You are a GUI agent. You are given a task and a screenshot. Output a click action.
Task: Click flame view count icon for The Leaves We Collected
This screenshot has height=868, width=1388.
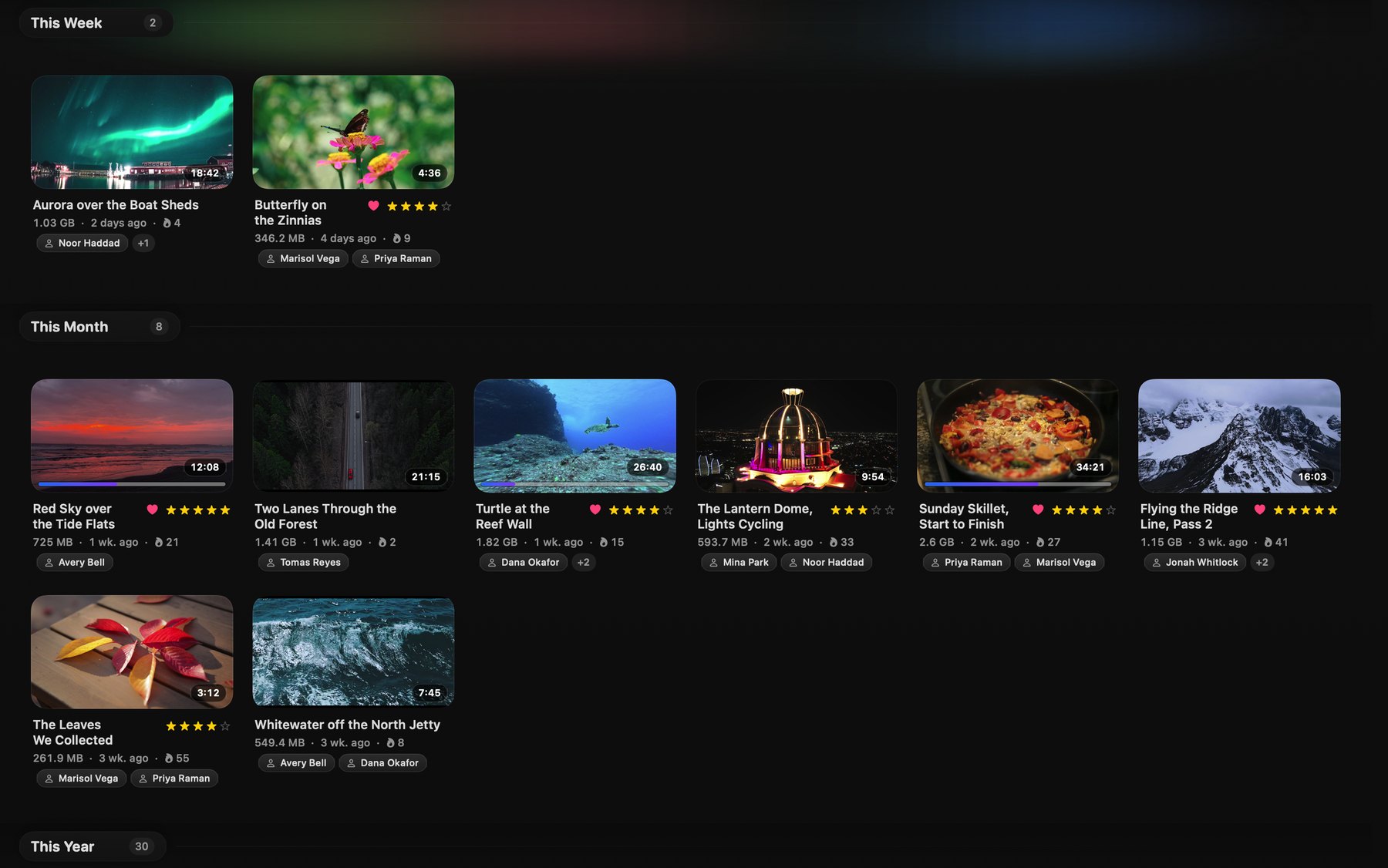tap(169, 758)
